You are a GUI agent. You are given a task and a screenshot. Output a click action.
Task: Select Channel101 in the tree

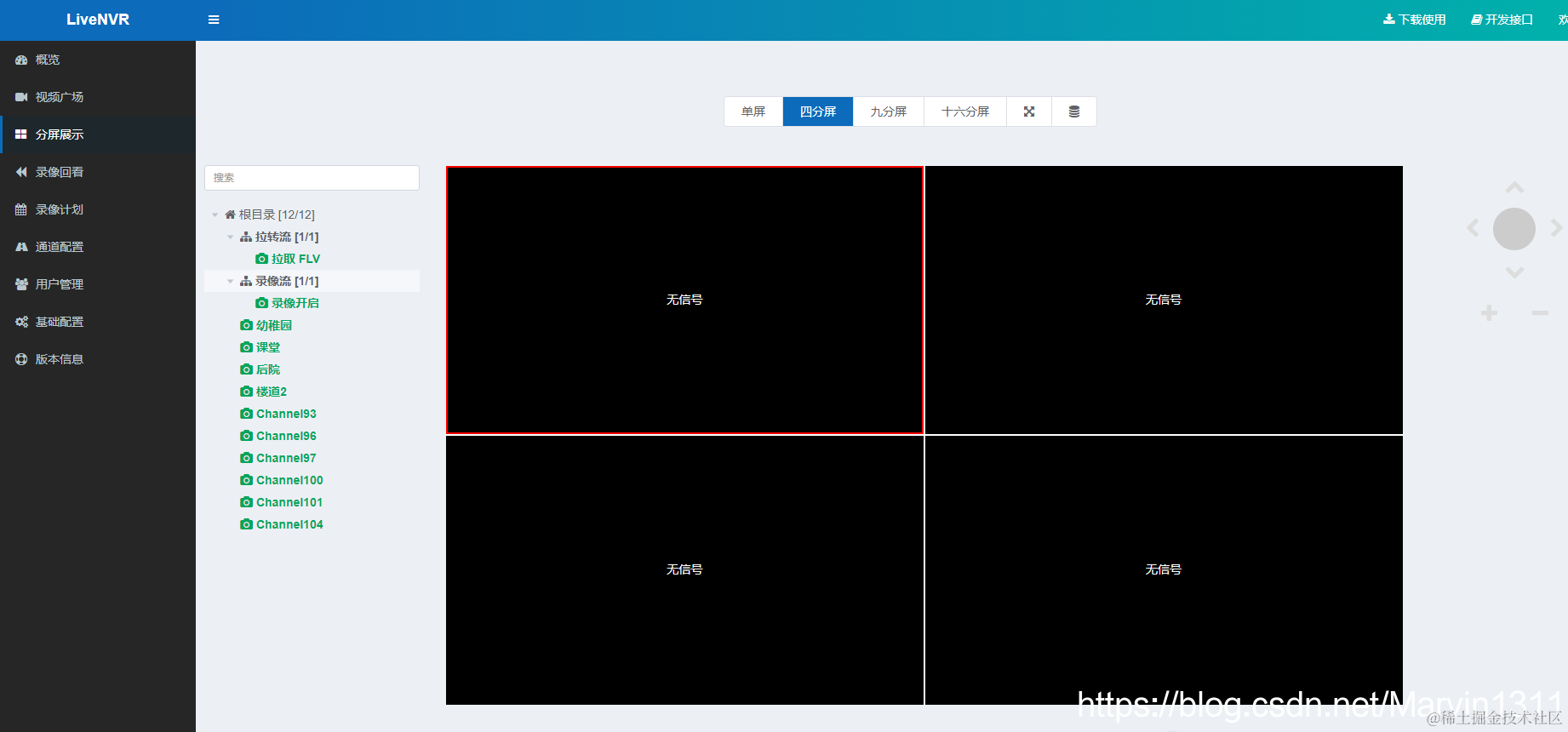[289, 502]
